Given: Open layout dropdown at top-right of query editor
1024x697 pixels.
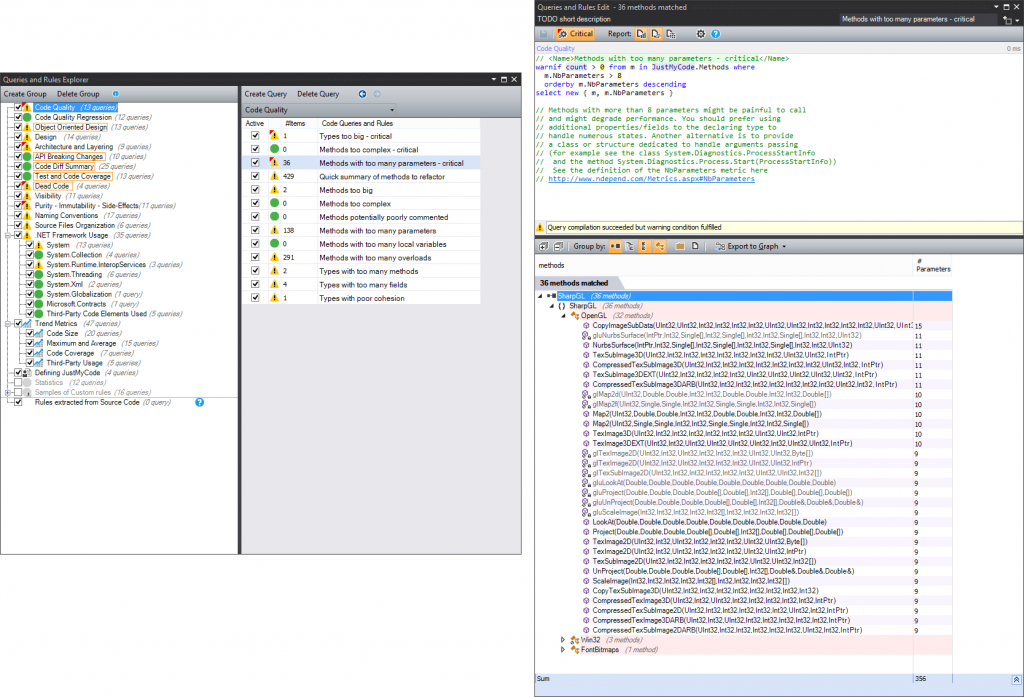Looking at the screenshot, I should point(1010,20).
